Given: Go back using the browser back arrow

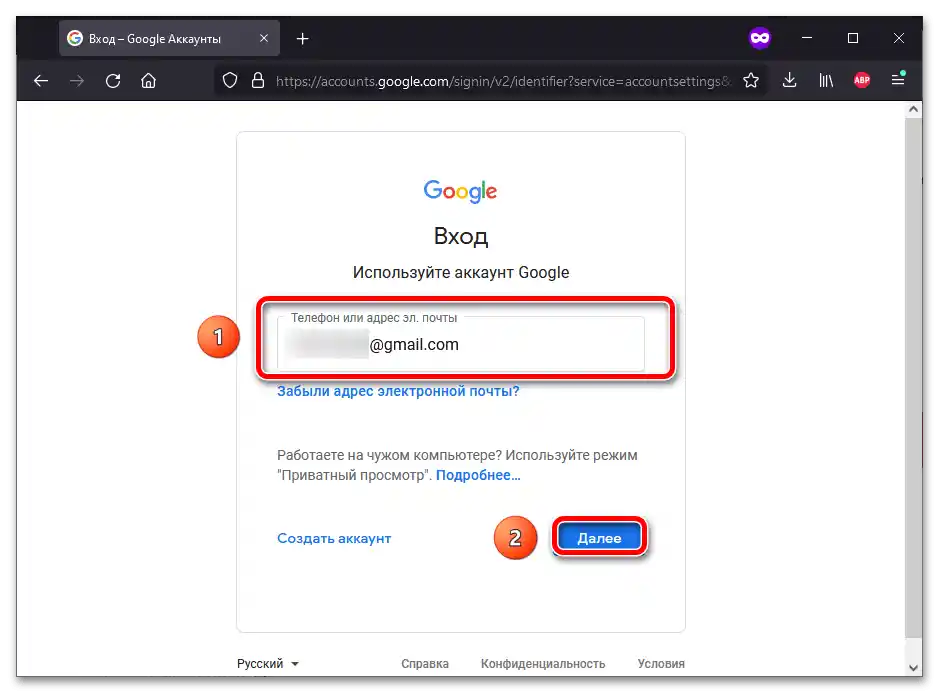Looking at the screenshot, I should 41,81.
